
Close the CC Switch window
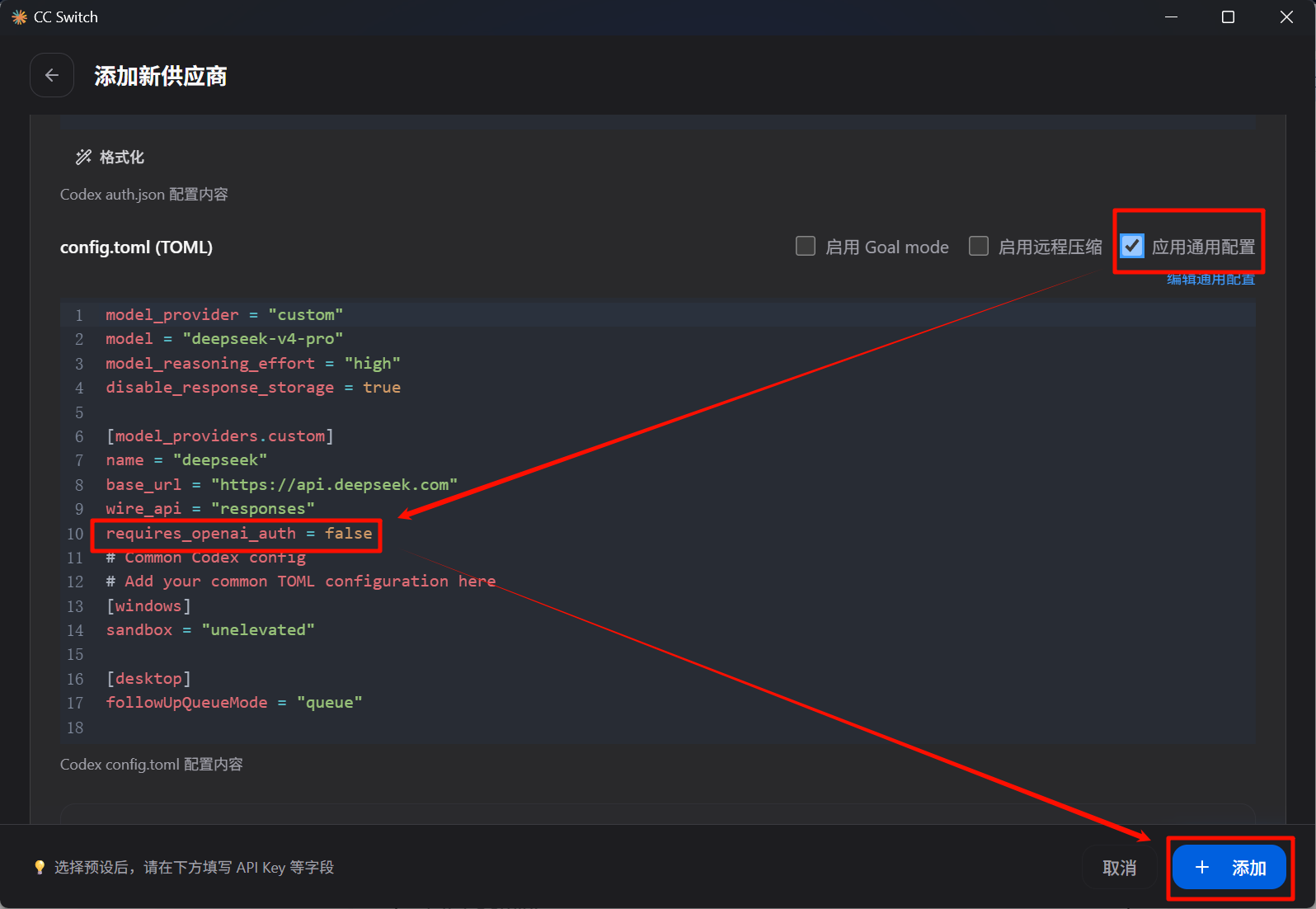(x=1286, y=17)
